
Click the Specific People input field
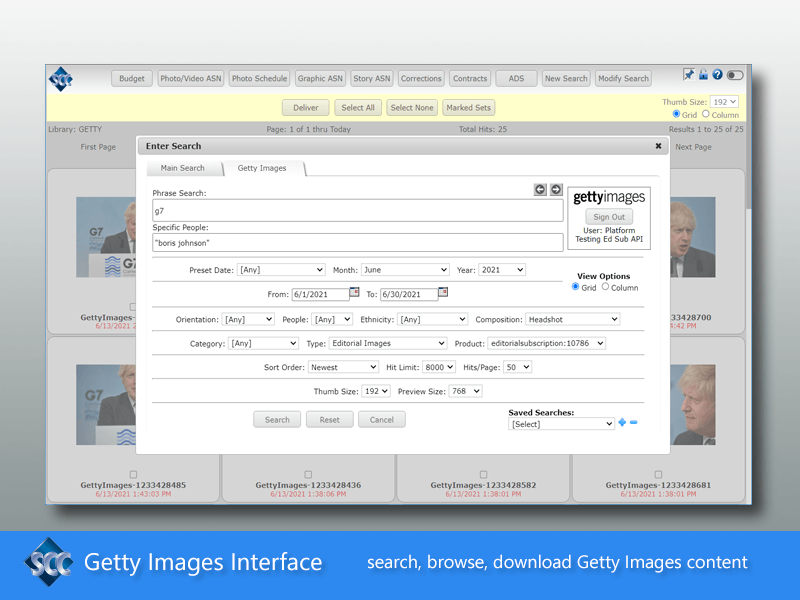358,242
